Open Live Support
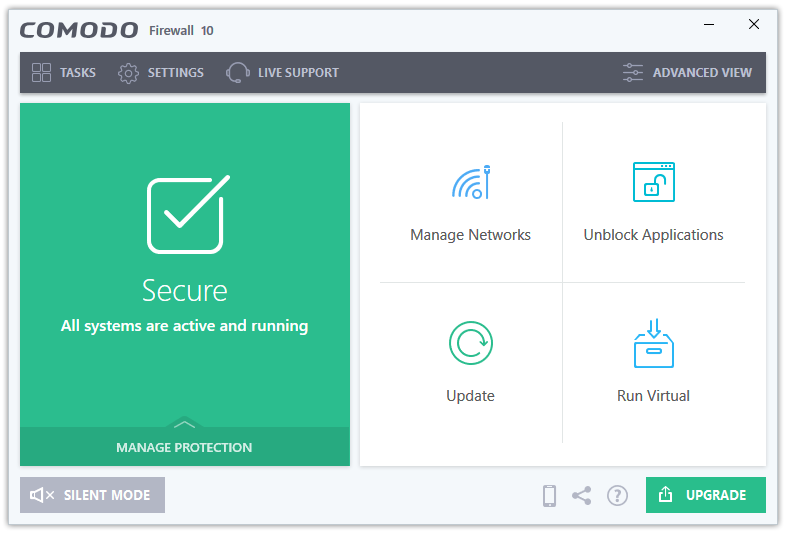This screenshot has height=535, width=788. click(282, 72)
